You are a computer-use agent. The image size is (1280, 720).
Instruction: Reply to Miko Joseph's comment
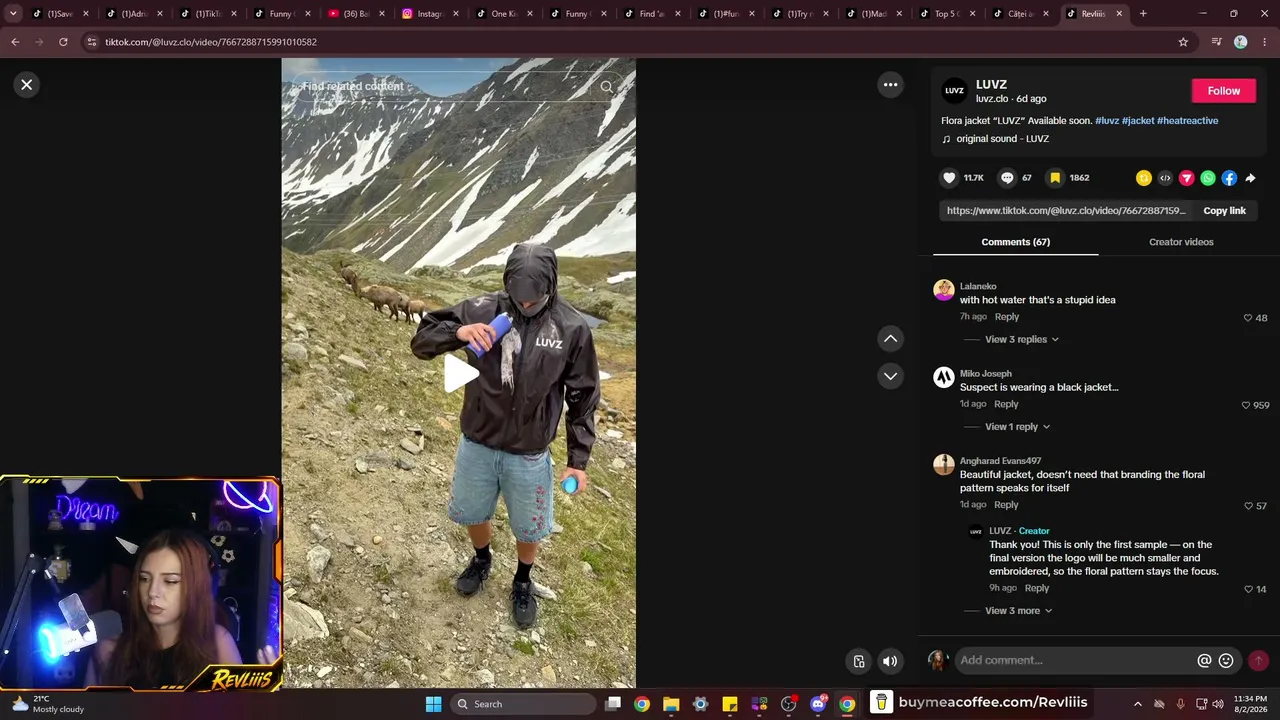(x=1006, y=404)
